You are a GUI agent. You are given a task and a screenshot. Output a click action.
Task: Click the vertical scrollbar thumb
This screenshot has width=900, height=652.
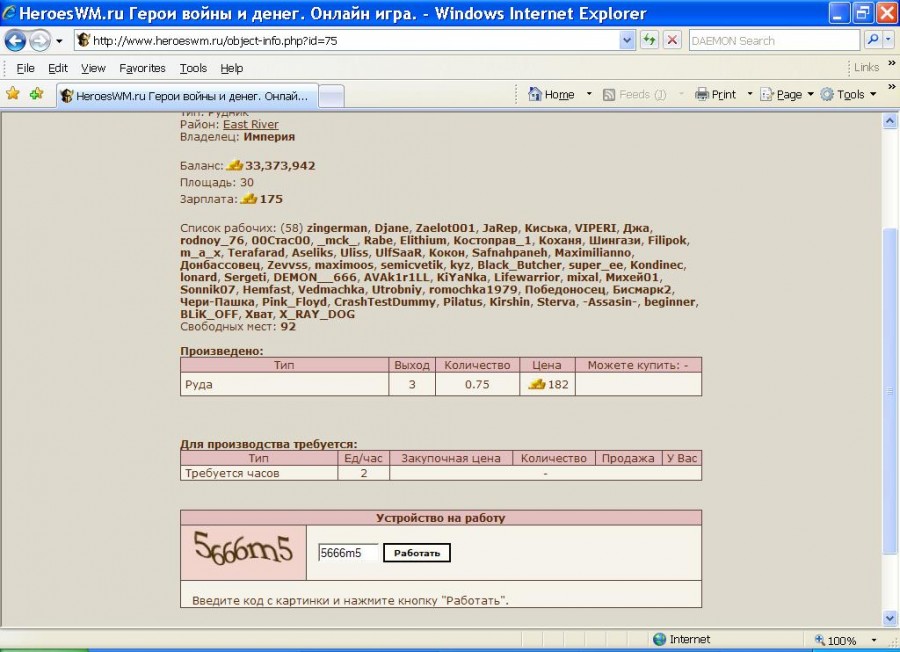[890, 391]
